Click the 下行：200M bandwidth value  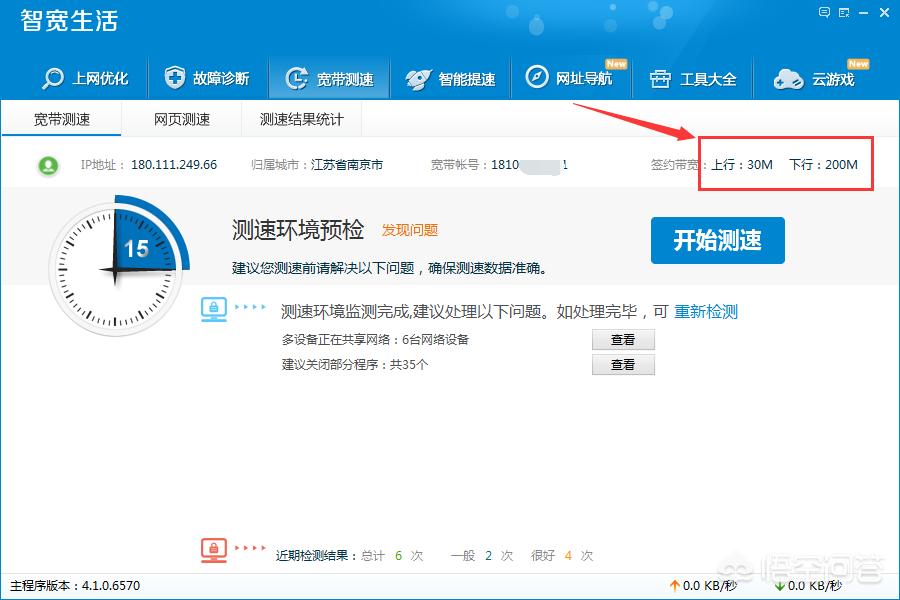coord(823,165)
